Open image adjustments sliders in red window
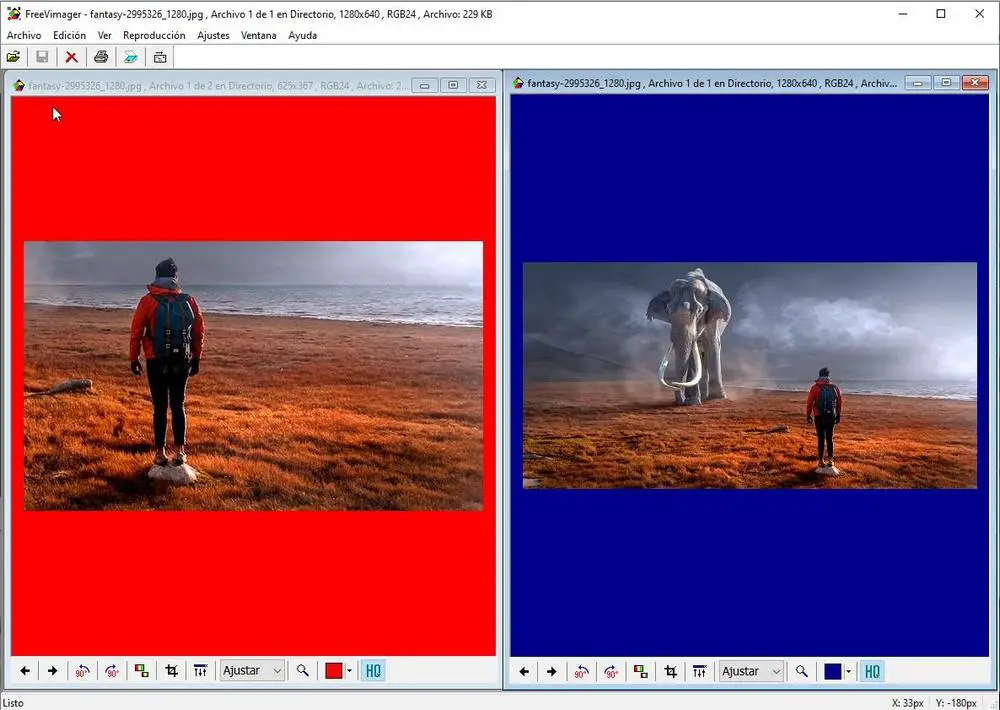Image resolution: width=1000 pixels, height=710 pixels. point(200,670)
